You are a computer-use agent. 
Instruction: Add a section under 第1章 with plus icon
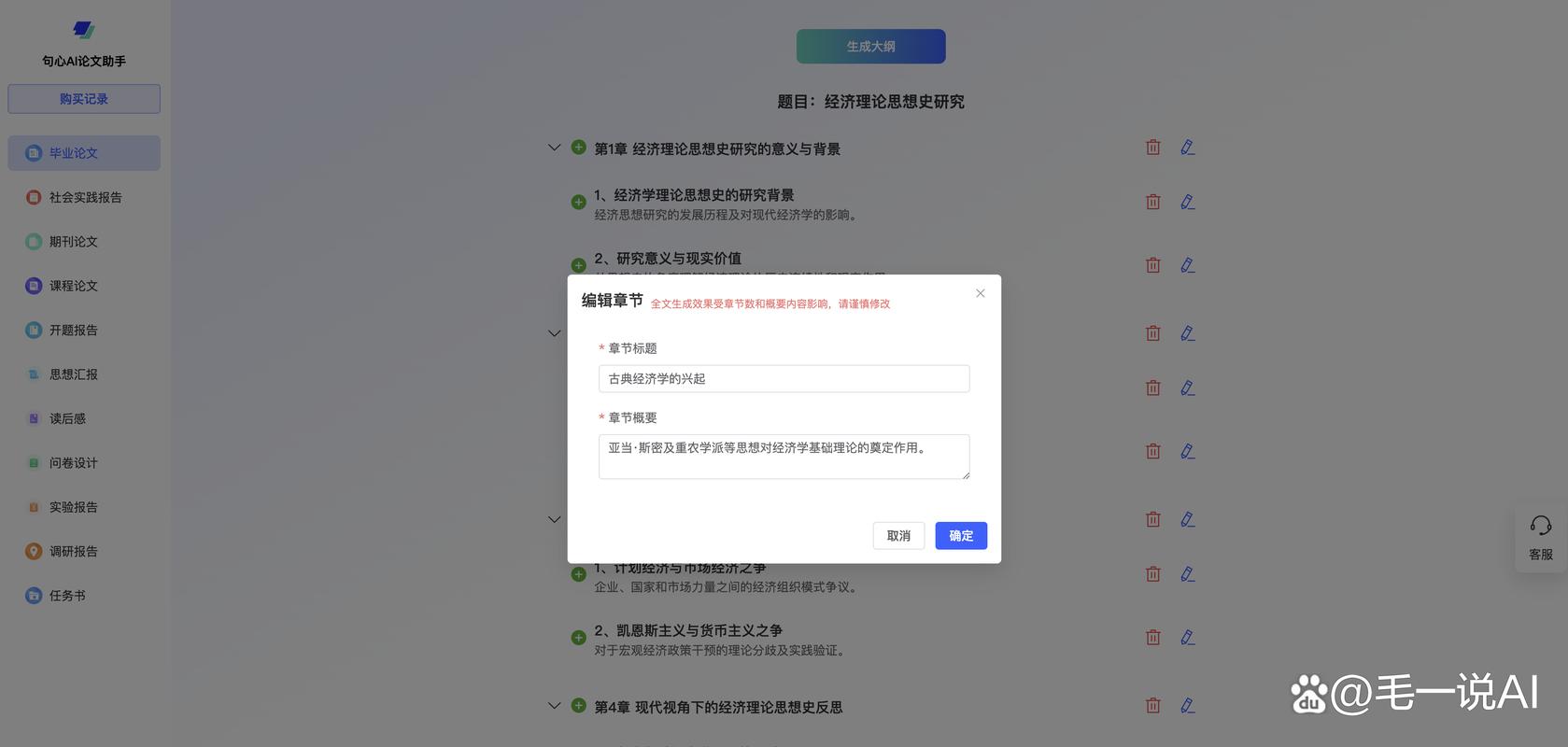tap(578, 148)
